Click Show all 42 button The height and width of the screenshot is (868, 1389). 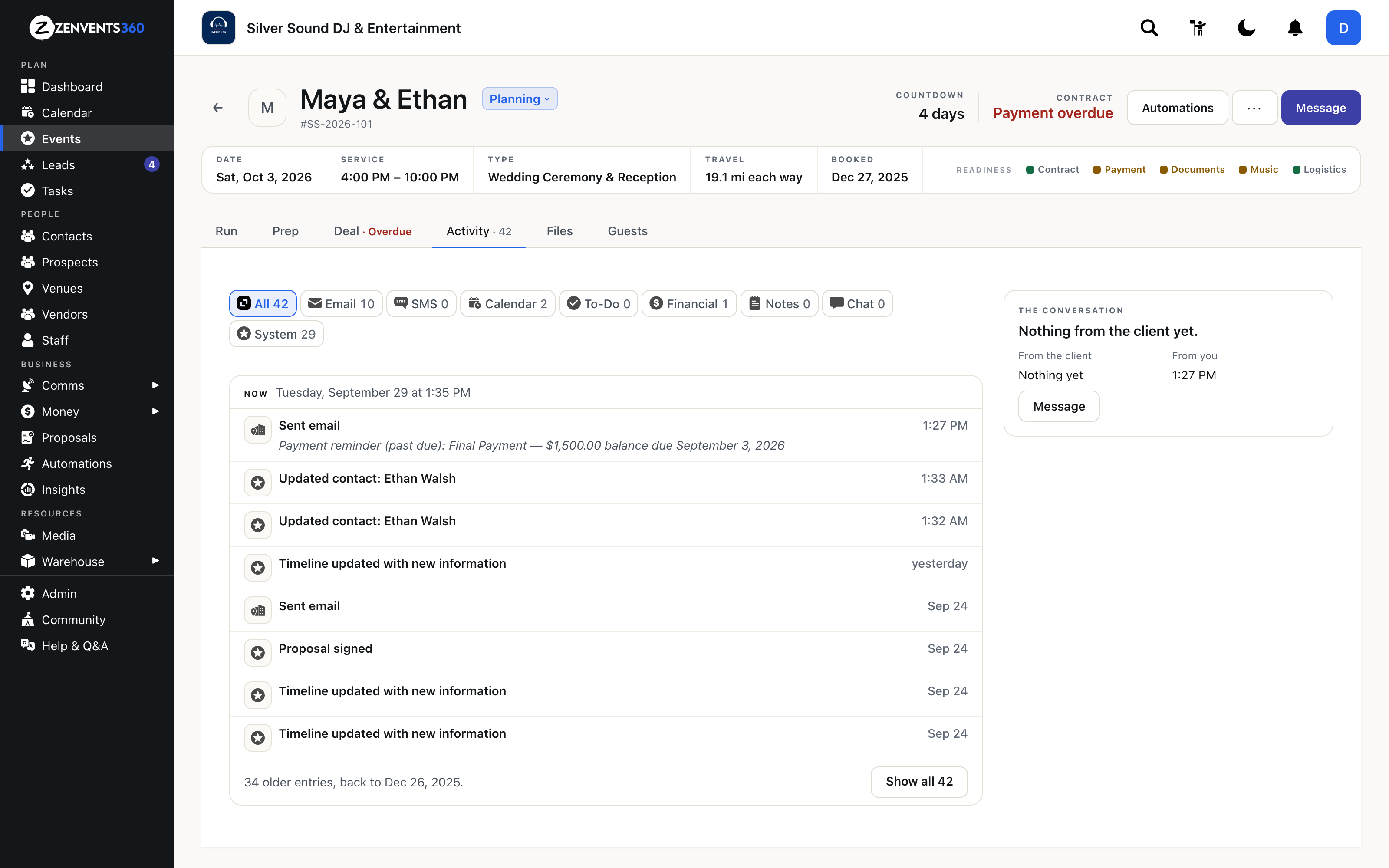[919, 781]
